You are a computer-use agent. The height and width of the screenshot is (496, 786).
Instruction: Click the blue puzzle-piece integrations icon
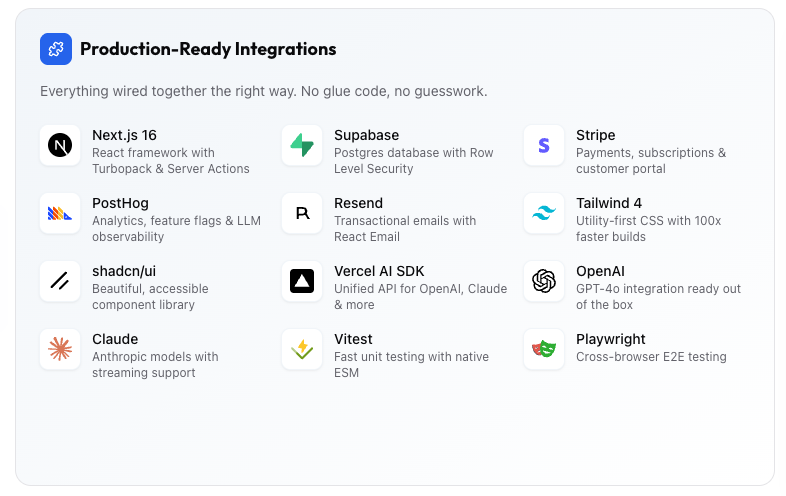tap(56, 49)
